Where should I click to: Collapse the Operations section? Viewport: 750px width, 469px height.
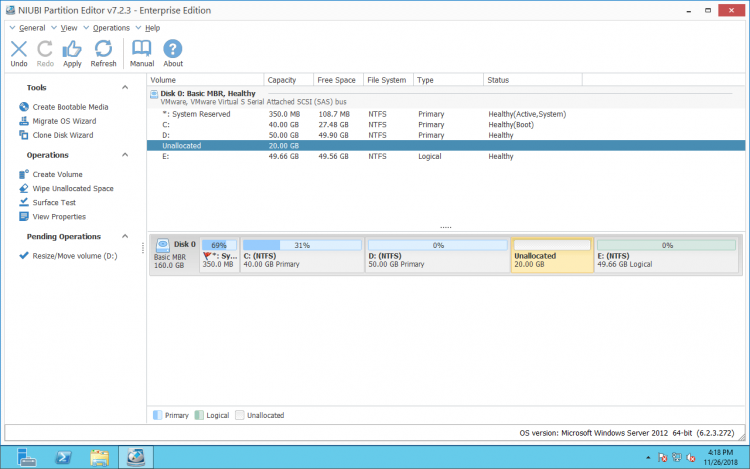point(125,156)
